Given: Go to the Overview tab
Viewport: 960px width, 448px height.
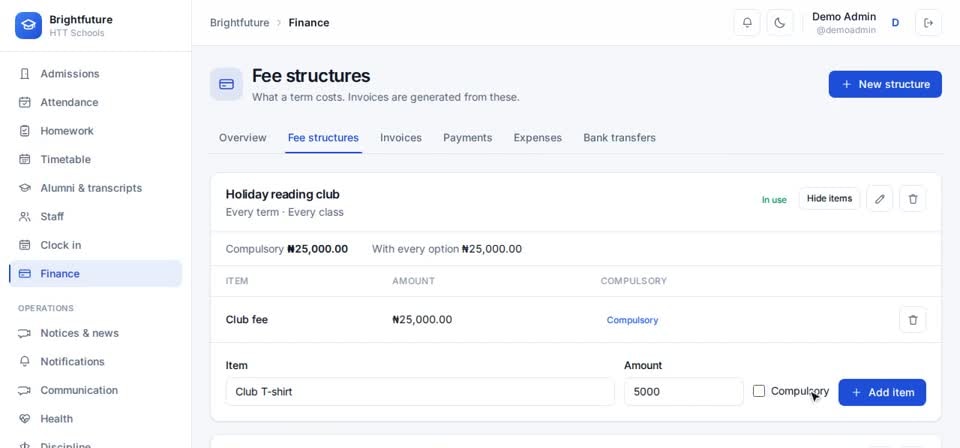Looking at the screenshot, I should (x=242, y=138).
